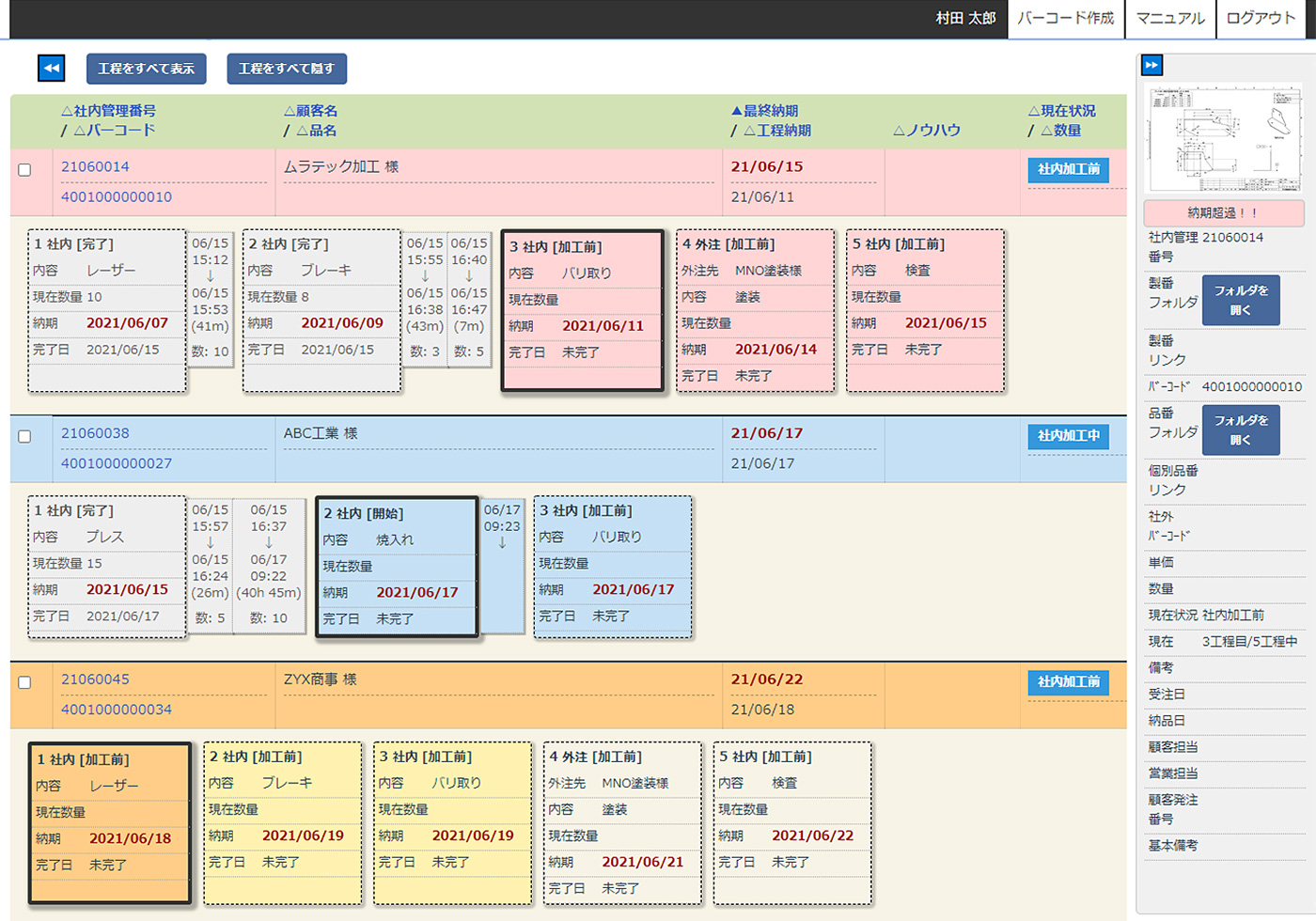The height and width of the screenshot is (921, 1316).
Task: Open the バーコード作成 tab
Action: click(1065, 19)
